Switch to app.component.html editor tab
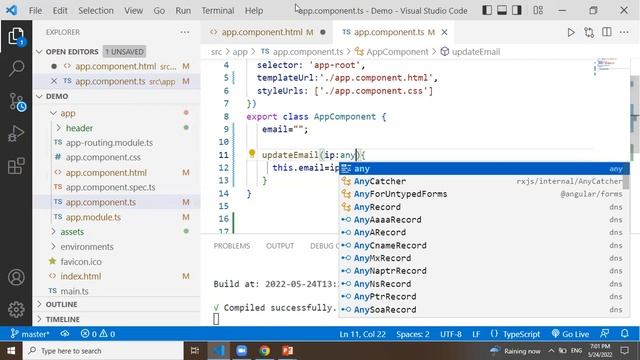 267,32
